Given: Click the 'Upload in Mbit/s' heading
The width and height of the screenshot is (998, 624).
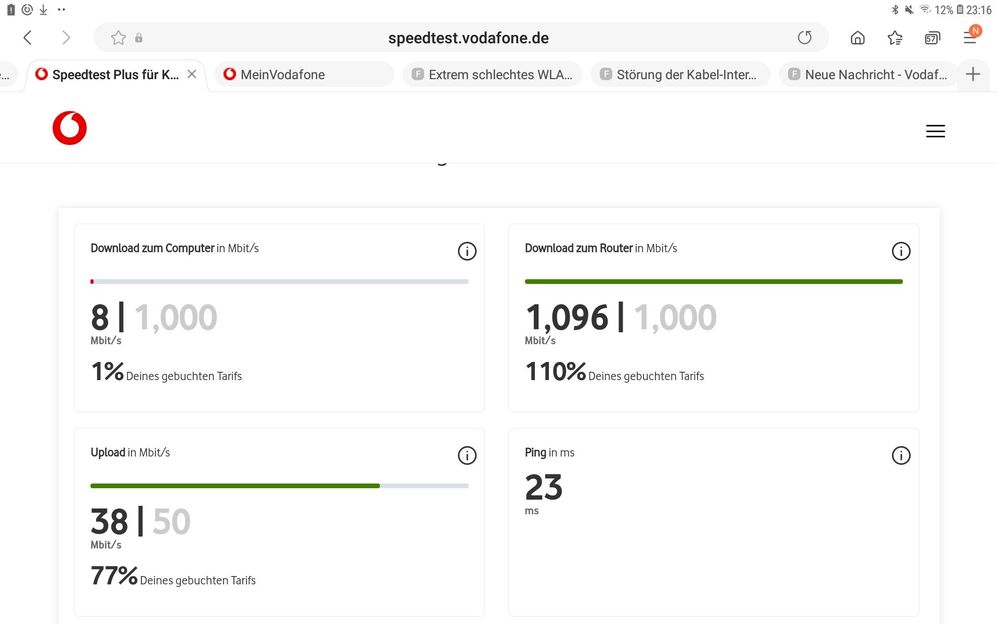Looking at the screenshot, I should pos(130,453).
